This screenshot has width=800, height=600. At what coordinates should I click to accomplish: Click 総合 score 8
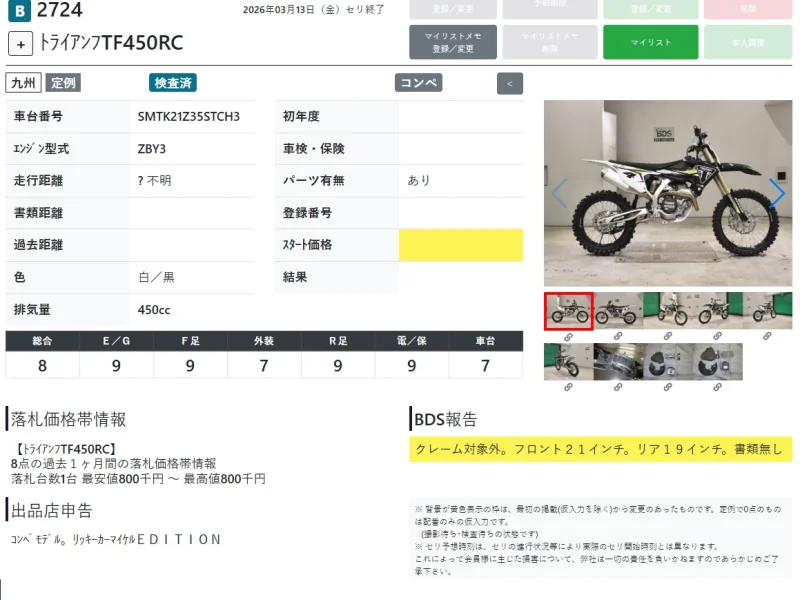tap(42, 365)
